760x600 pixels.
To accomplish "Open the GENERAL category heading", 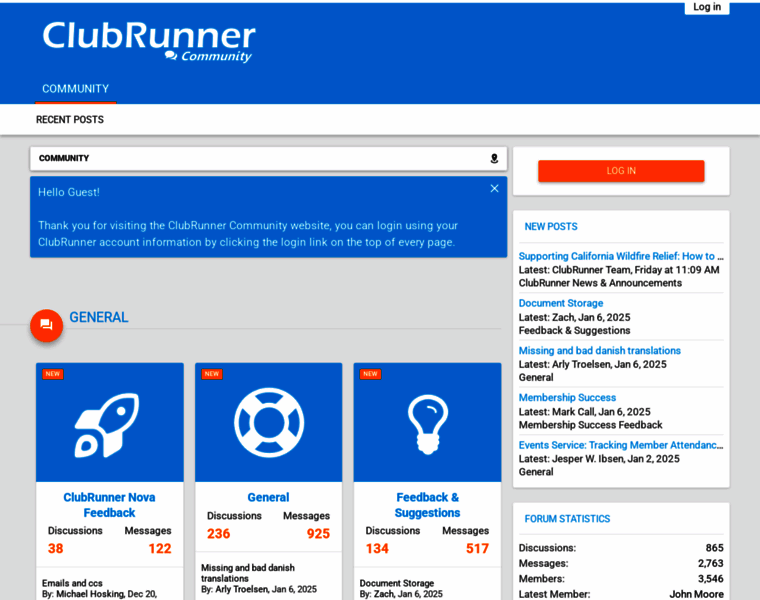I will 99,317.
